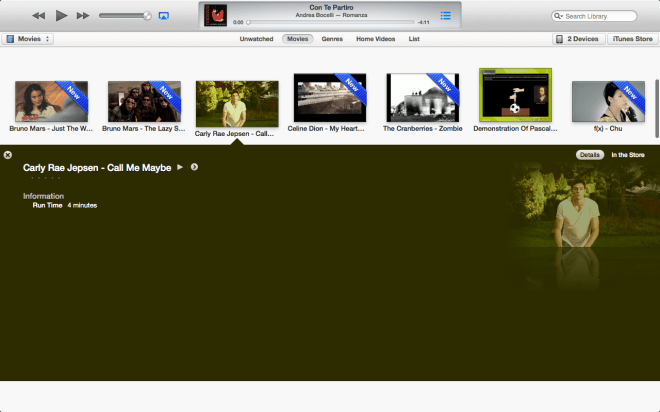The width and height of the screenshot is (660, 412).
Task: Click the Information section label
Action: [x=43, y=196]
